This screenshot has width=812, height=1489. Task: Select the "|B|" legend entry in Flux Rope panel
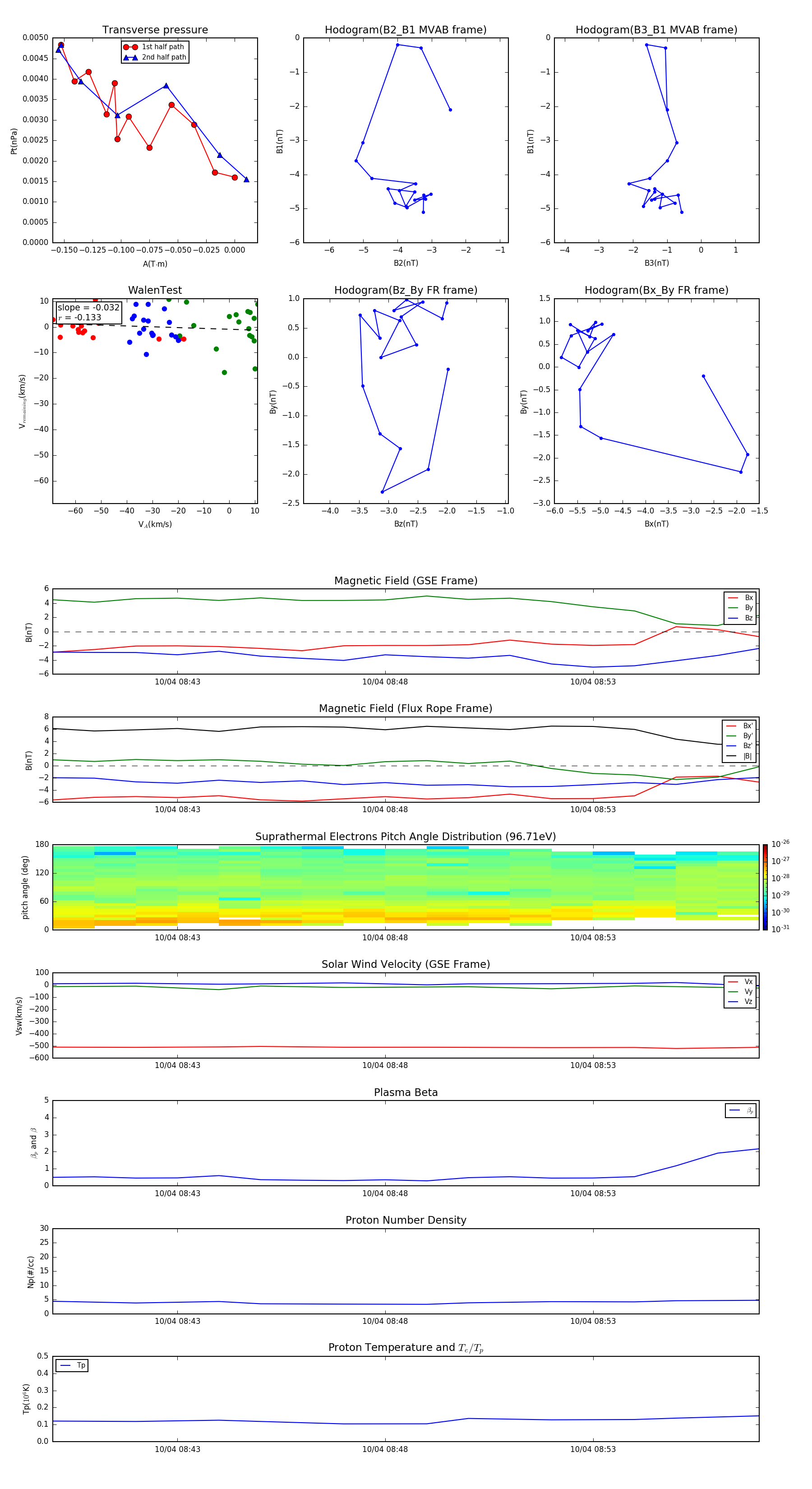point(740,756)
